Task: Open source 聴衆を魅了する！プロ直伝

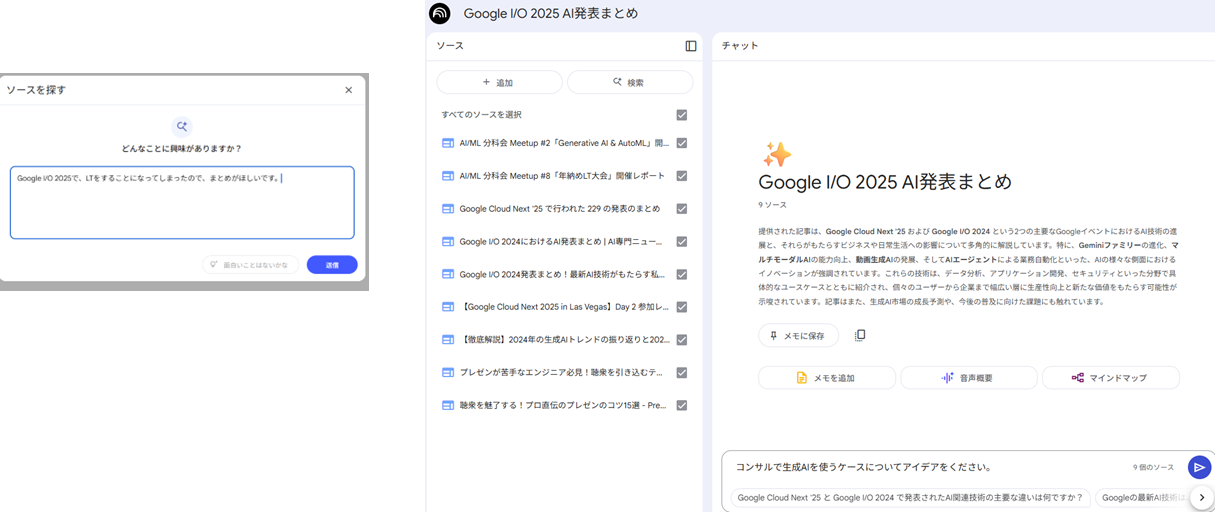Action: click(563, 406)
